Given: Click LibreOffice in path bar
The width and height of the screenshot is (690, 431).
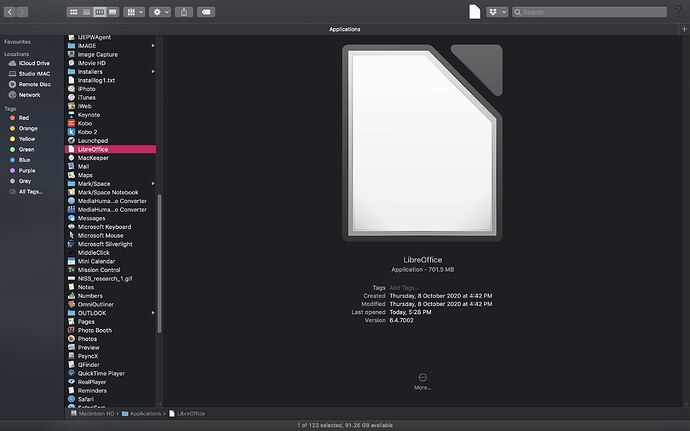Looking at the screenshot, I should pos(187,414).
